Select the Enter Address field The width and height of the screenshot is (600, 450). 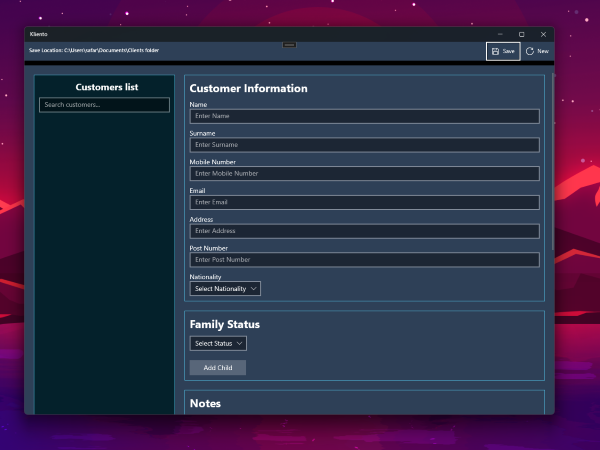[x=364, y=231]
